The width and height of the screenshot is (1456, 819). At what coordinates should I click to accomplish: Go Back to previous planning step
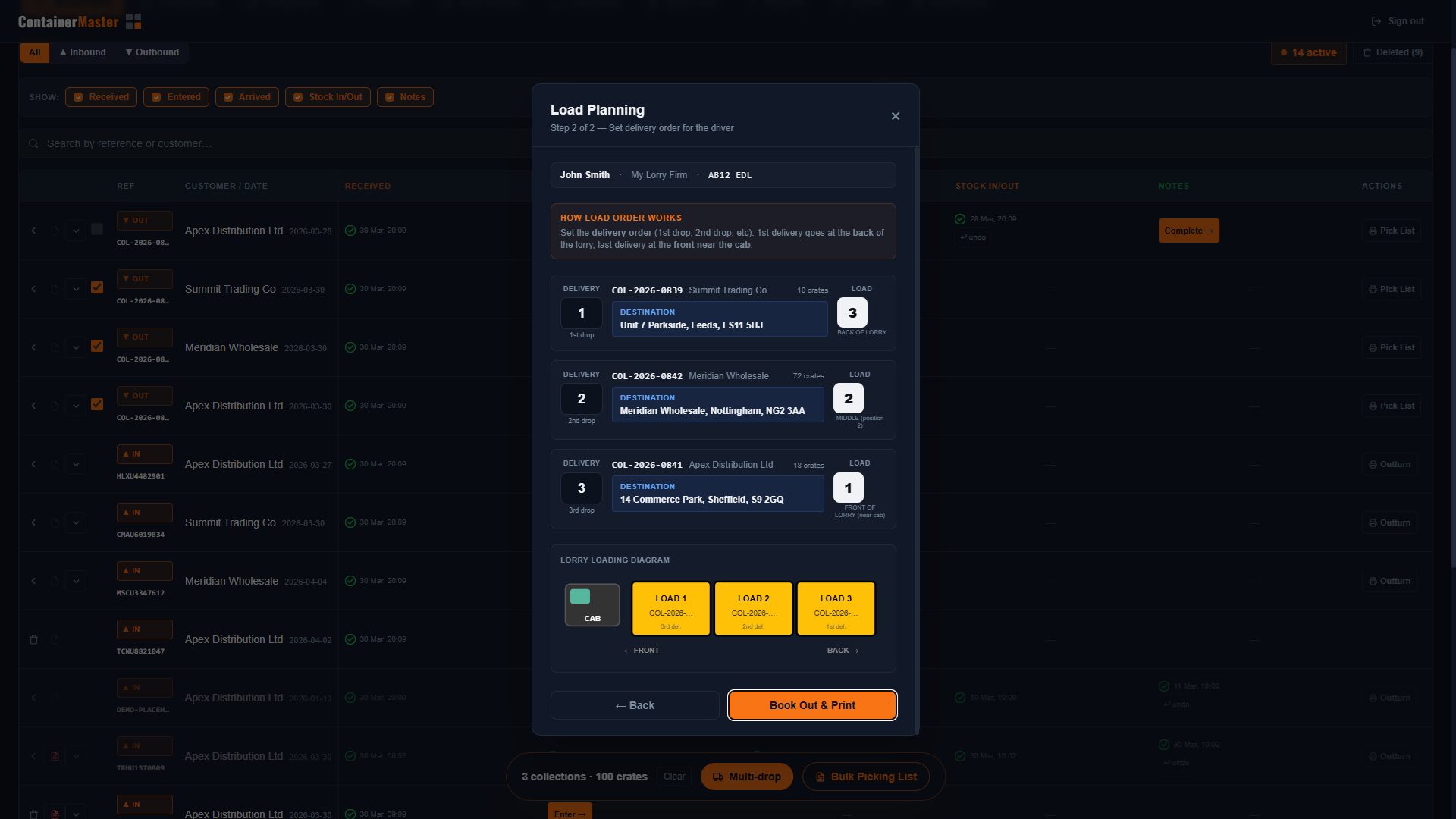click(635, 705)
